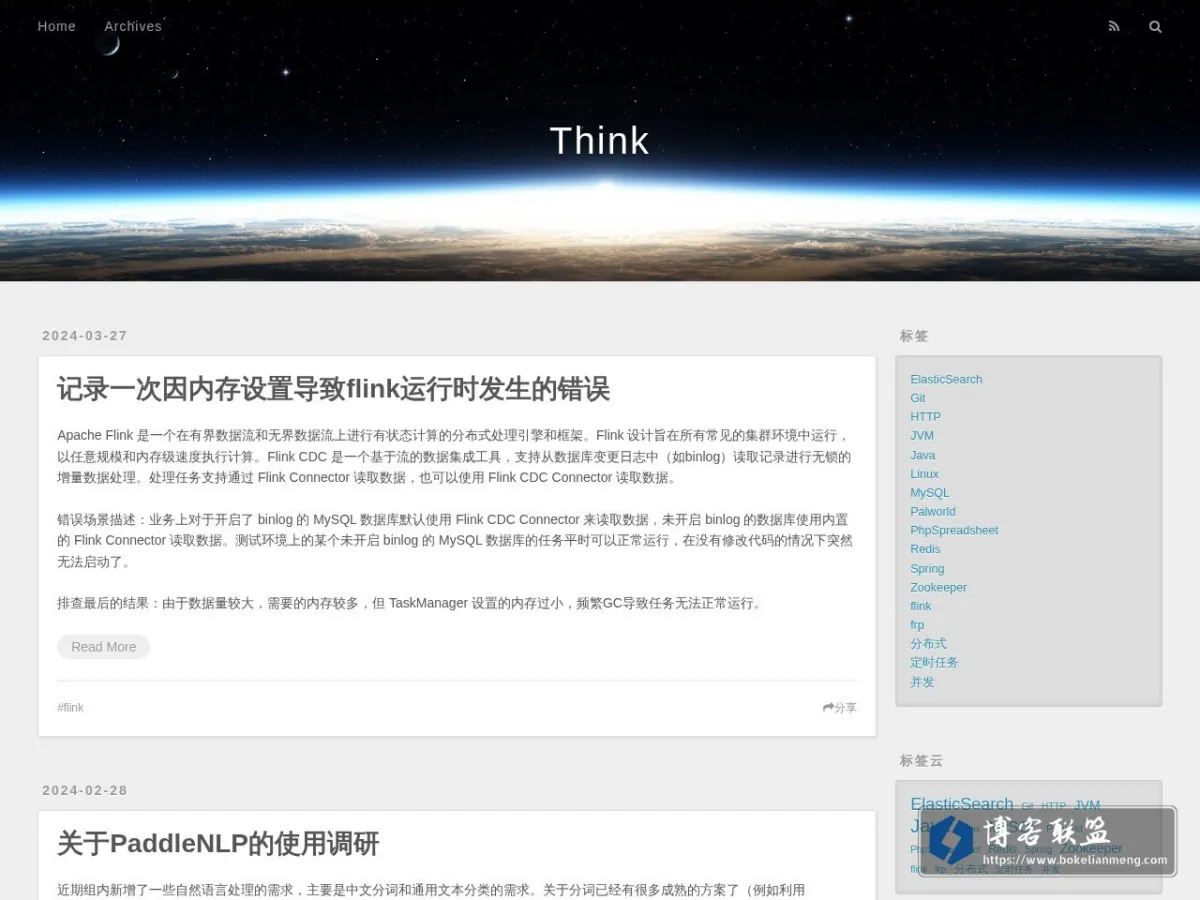Select Zookeeper in the 标签 list

[x=938, y=587]
